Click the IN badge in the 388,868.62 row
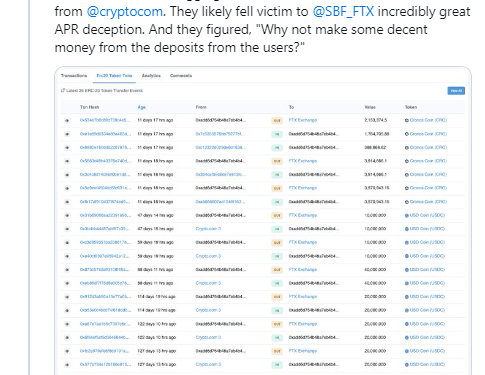This screenshot has height=375, width=485. (x=277, y=148)
